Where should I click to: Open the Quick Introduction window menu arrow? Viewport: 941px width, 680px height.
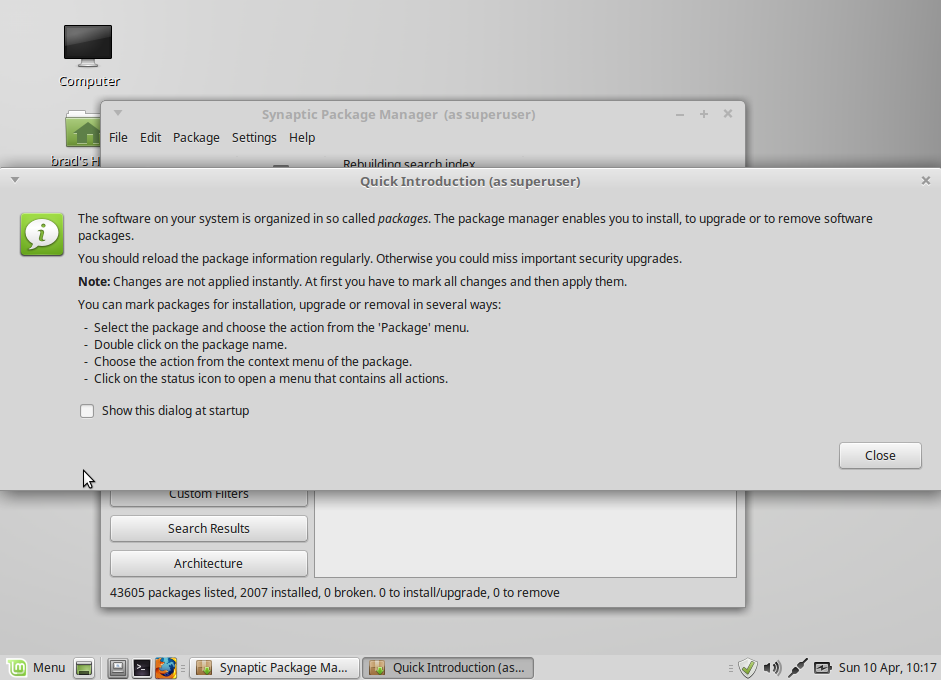tap(15, 179)
